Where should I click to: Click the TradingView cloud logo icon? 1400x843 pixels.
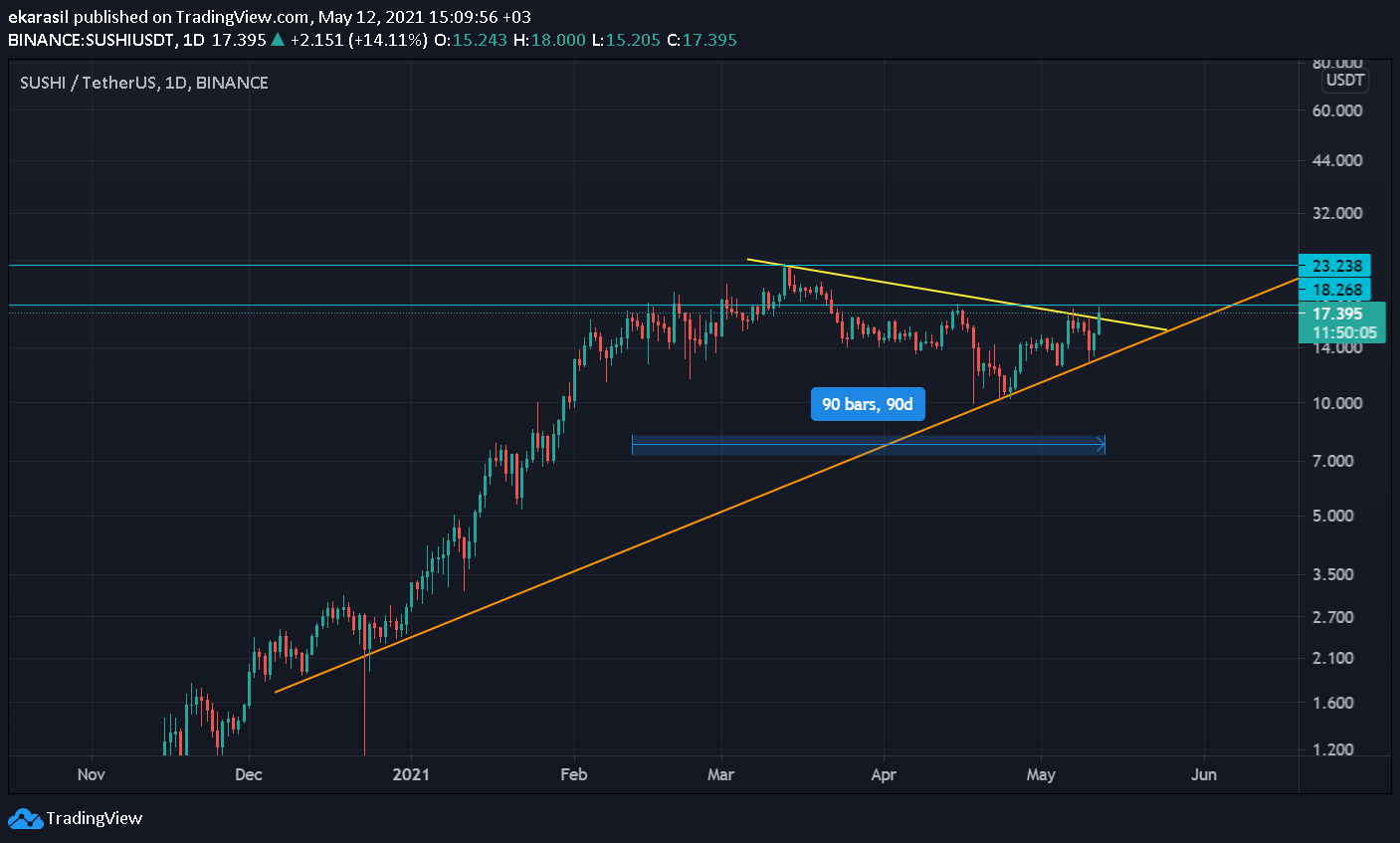coord(26,819)
